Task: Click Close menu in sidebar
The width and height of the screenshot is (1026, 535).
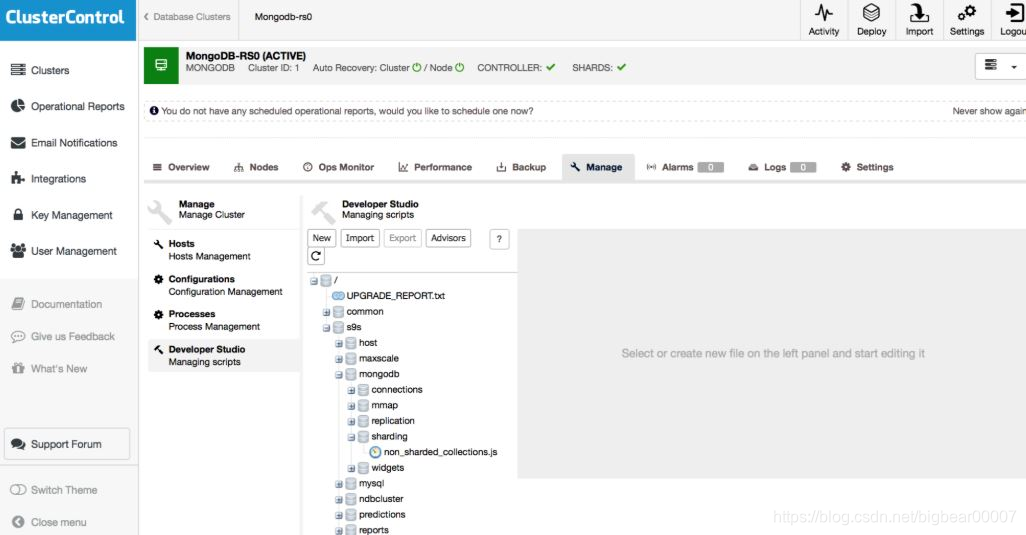Action: (x=48, y=522)
